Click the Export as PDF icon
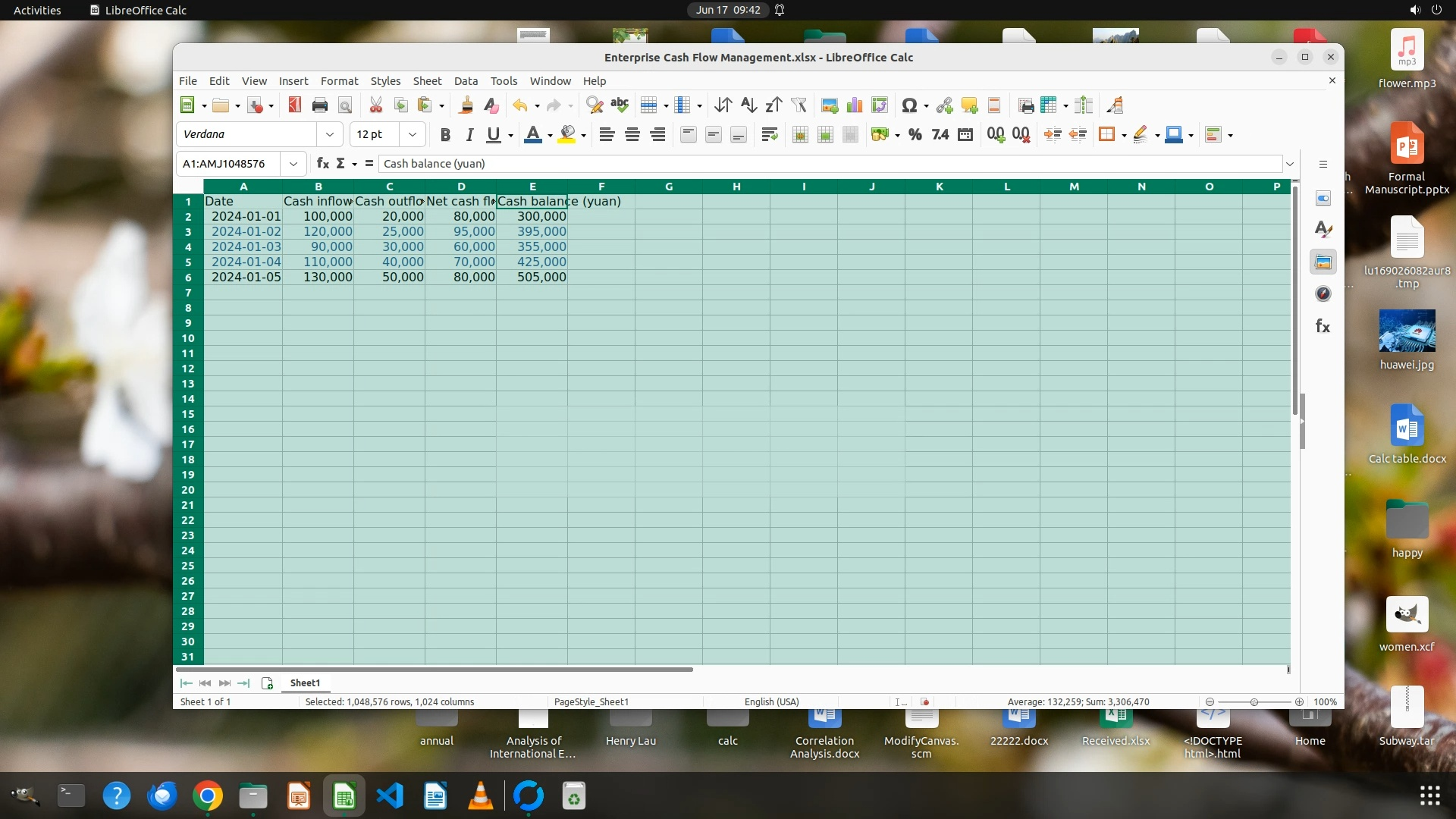 tap(294, 105)
